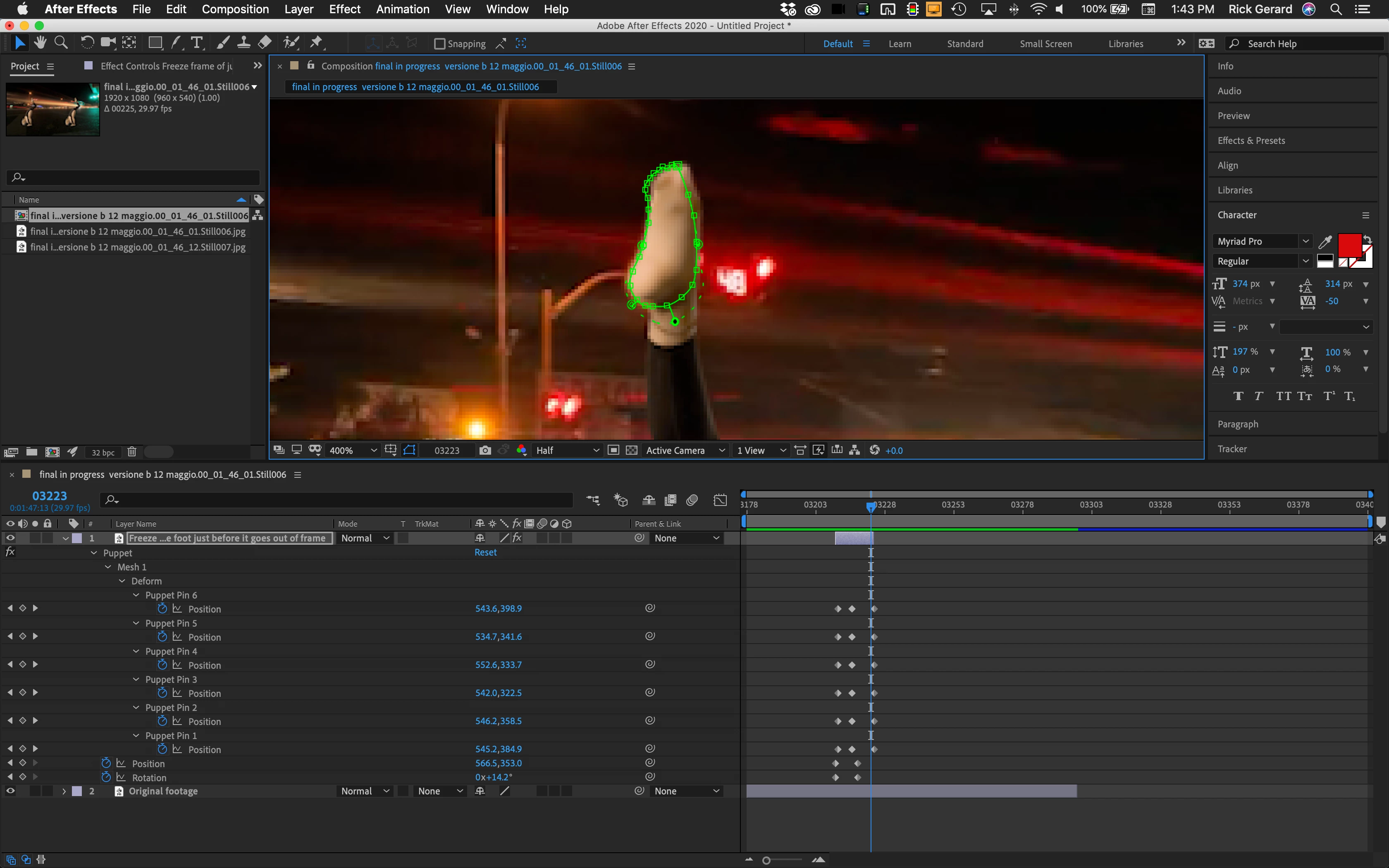Switch to the Small Screen workspace
Image resolution: width=1389 pixels, height=868 pixels.
tap(1045, 44)
